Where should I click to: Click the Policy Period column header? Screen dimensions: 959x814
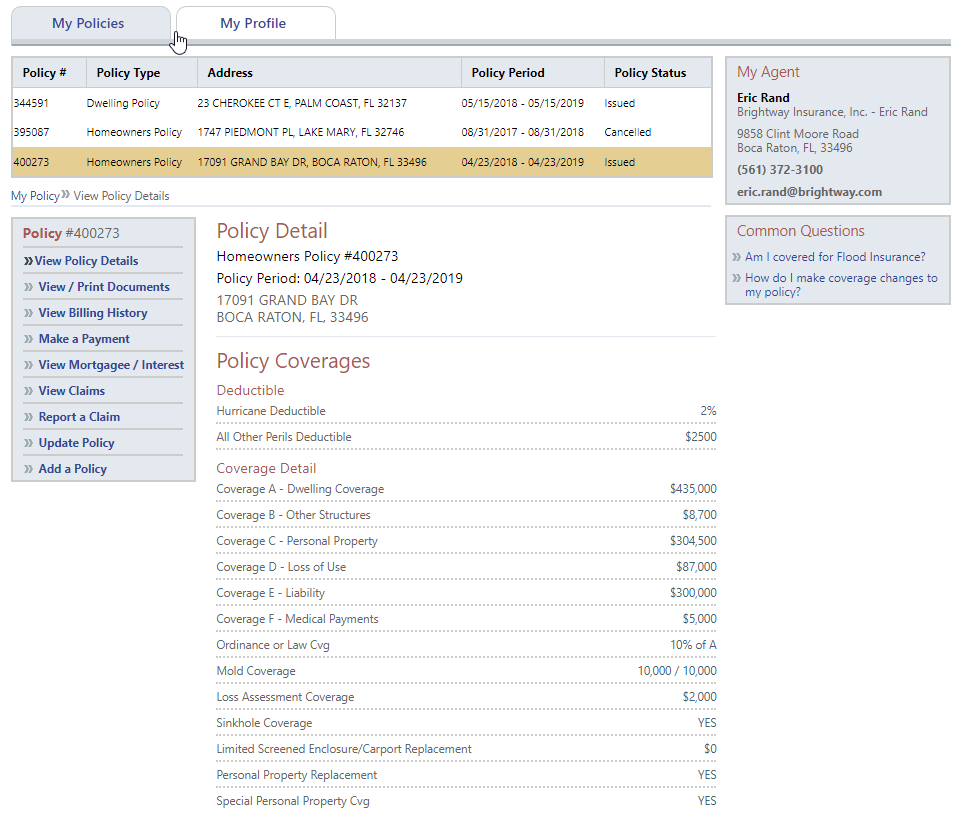click(508, 73)
